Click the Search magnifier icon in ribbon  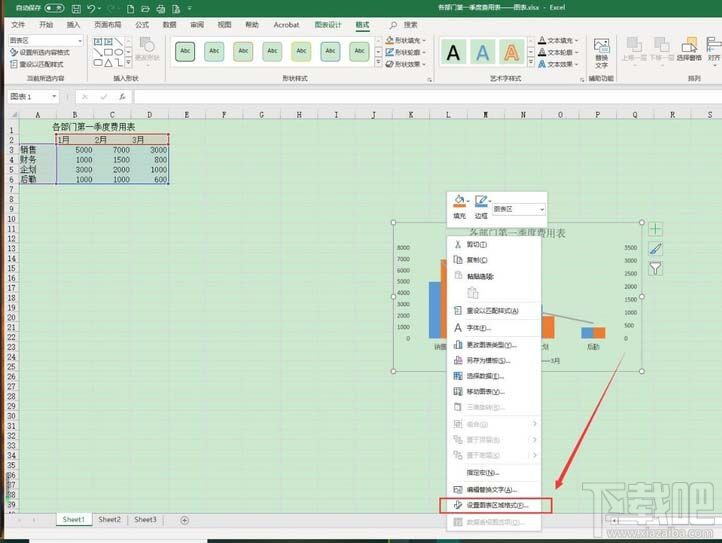point(393,25)
